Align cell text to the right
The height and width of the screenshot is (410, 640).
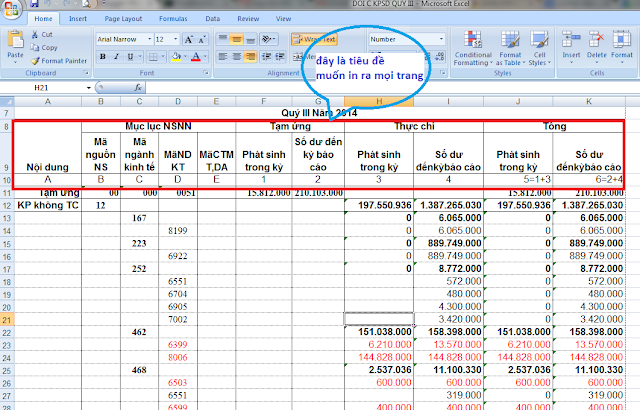click(251, 57)
